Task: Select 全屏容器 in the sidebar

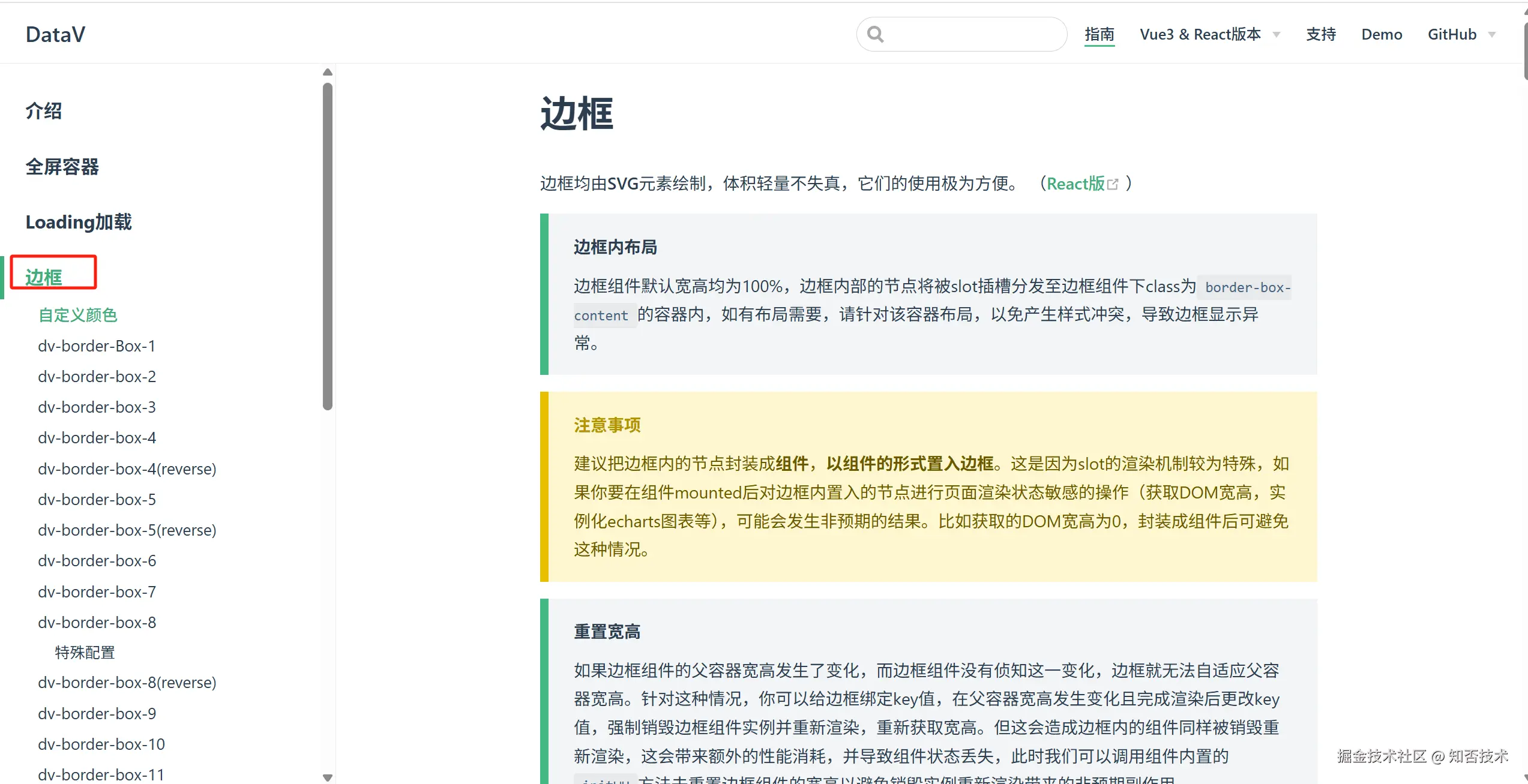Action: [62, 167]
